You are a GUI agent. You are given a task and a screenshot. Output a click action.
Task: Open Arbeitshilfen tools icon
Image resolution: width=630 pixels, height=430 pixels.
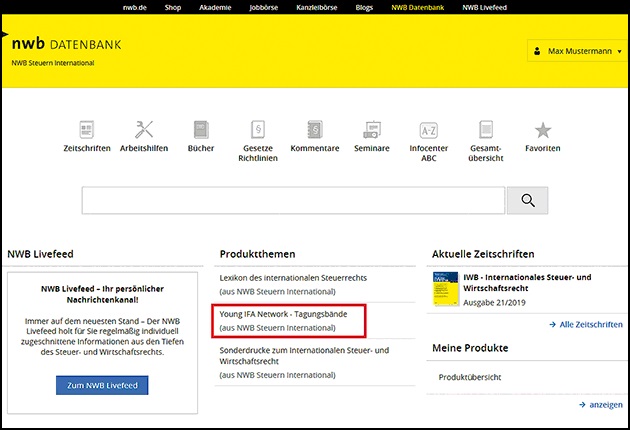click(143, 130)
